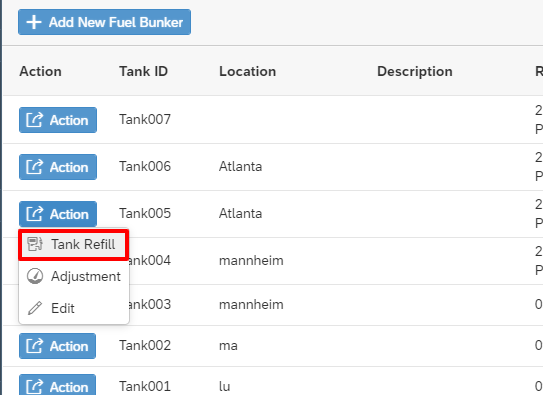The height and width of the screenshot is (395, 543).
Task: Click the mannheim location in the Tank004 row
Action: (x=251, y=260)
